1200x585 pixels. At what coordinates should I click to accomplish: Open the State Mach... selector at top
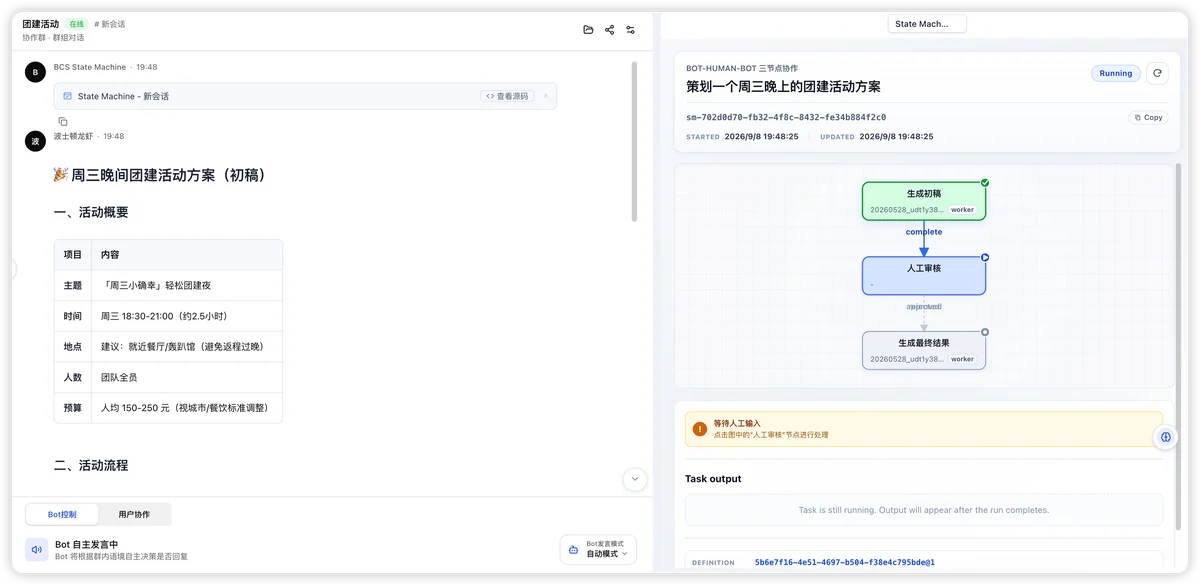[927, 24]
